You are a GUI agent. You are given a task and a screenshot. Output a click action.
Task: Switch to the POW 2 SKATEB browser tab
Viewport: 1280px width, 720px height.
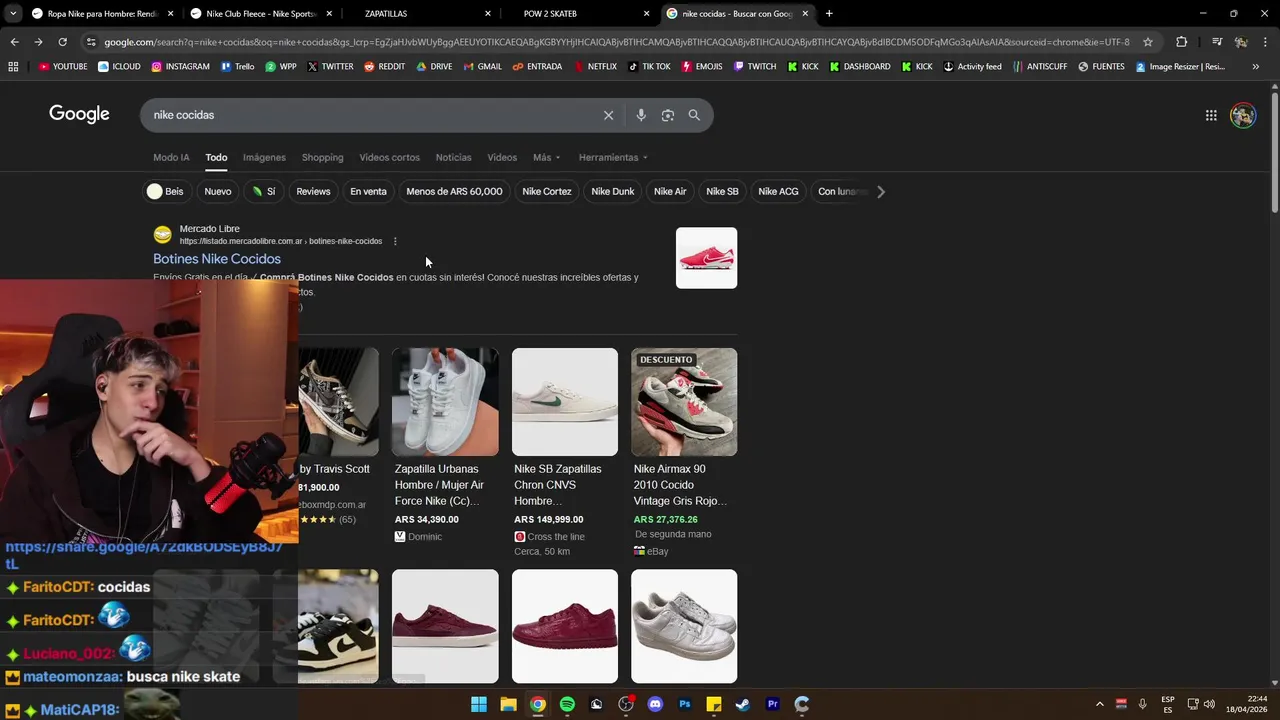pos(576,14)
